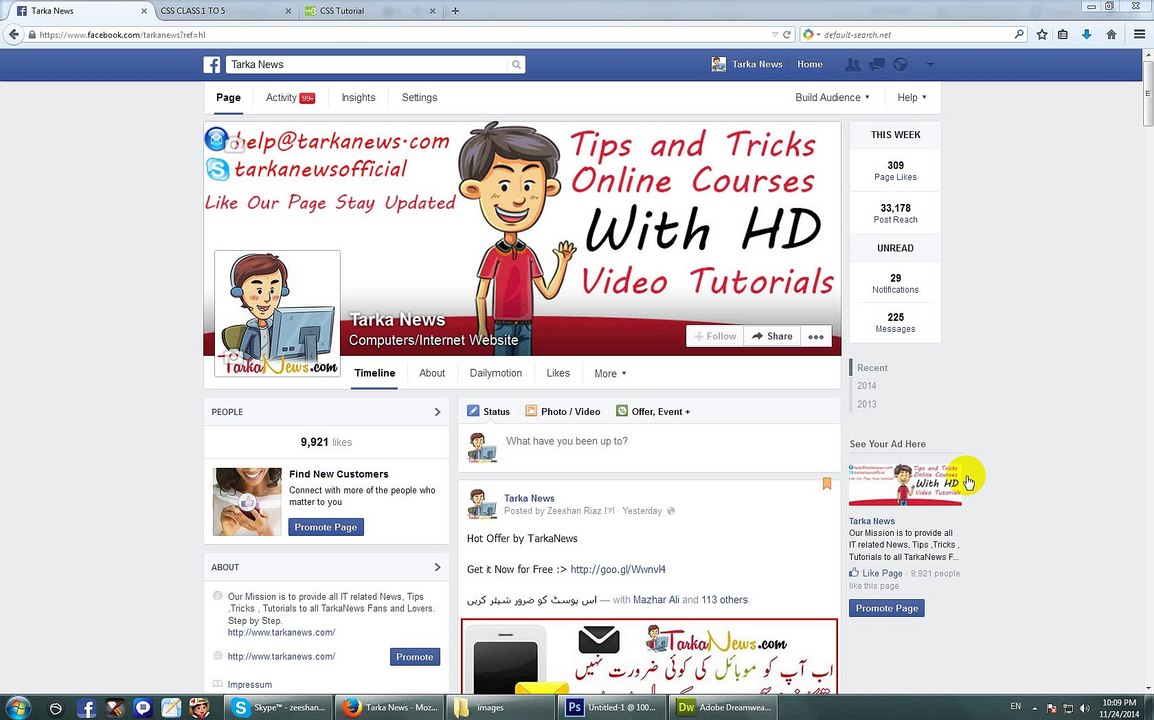
Task: Open Firefox hamburger menu
Action: (1139, 35)
